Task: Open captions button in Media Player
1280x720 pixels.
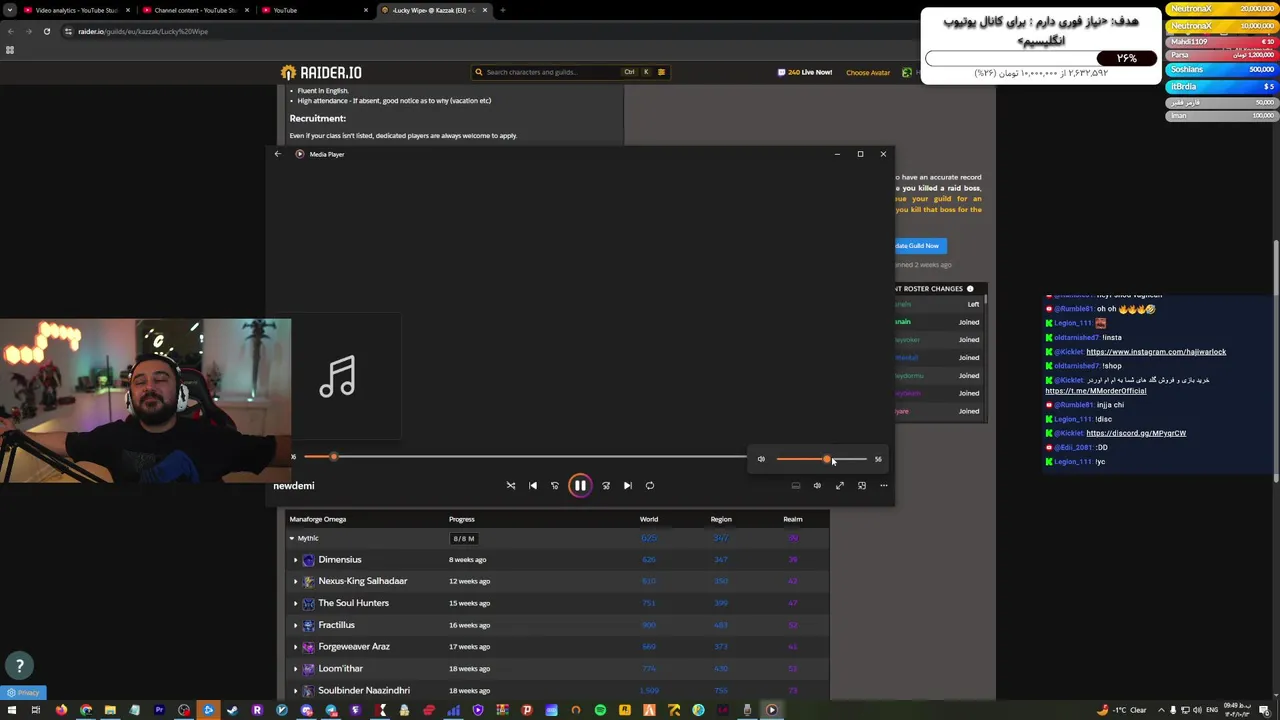Action: [796, 485]
